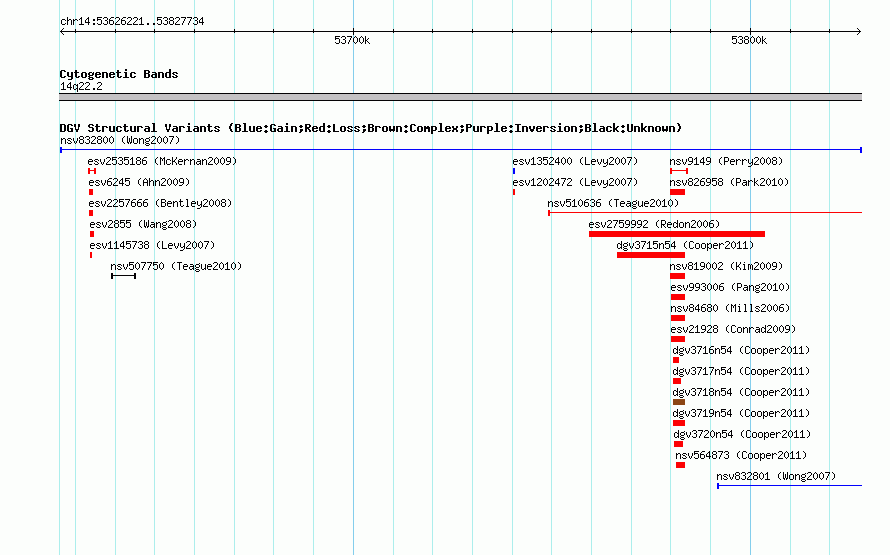This screenshot has height=555, width=890.
Task: Click the 53700k ruler tick label
Action: tap(352, 40)
